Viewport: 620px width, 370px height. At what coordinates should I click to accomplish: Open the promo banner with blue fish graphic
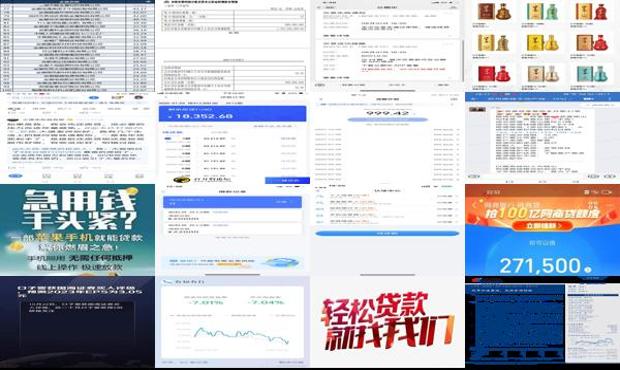[x=232, y=262]
